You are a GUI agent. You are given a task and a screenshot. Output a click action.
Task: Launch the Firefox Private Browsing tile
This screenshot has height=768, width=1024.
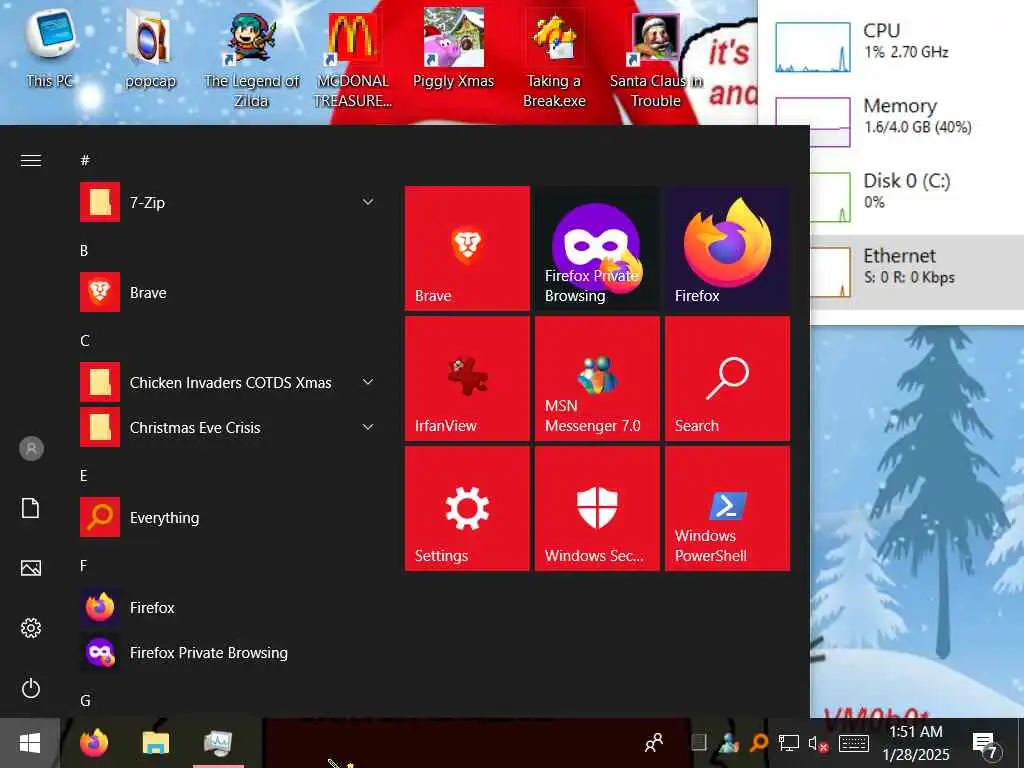[597, 248]
